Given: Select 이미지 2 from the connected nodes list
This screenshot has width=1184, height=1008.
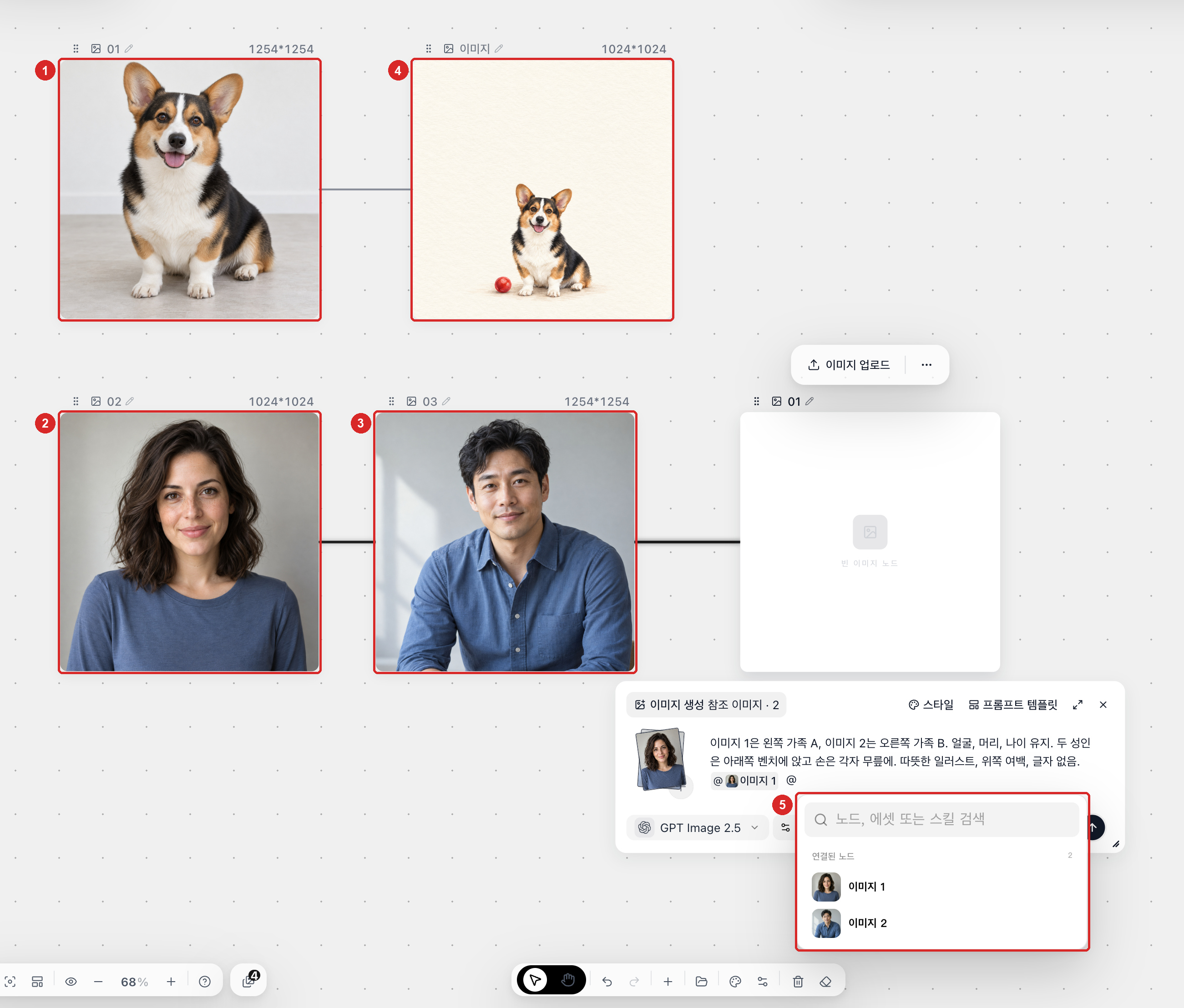Looking at the screenshot, I should pyautogui.click(x=942, y=923).
